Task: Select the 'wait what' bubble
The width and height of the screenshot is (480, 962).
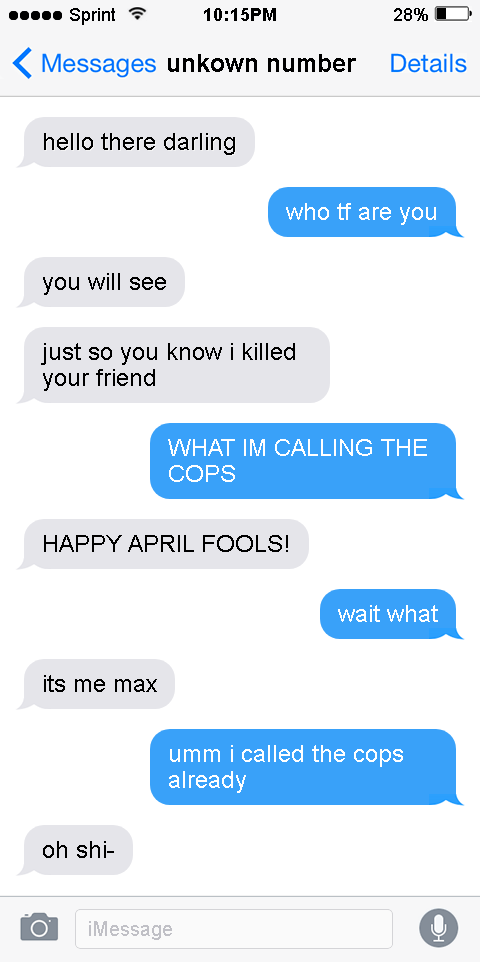Action: pos(391,614)
